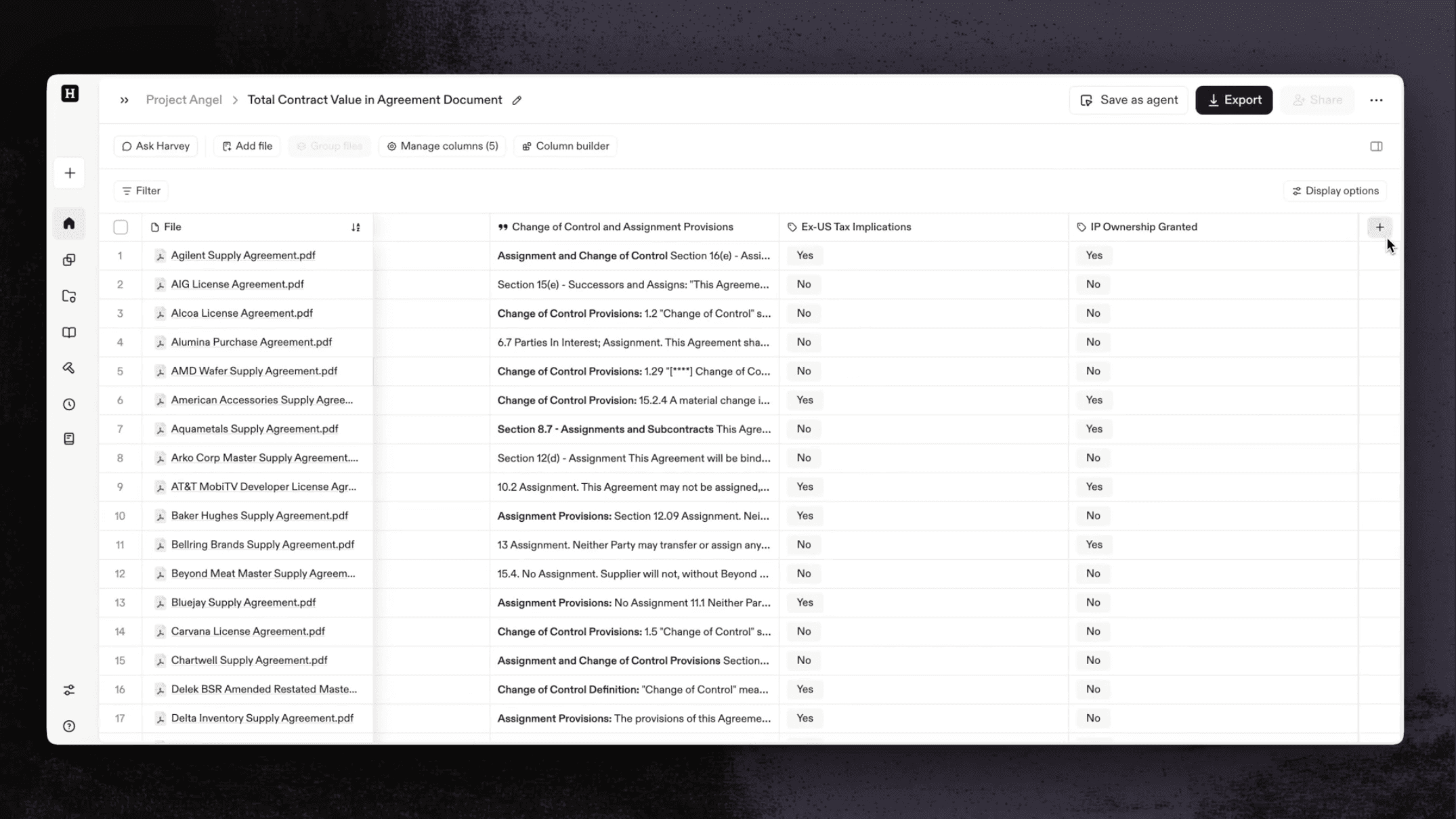Click the Share button
The image size is (1456, 819).
coord(1317,100)
